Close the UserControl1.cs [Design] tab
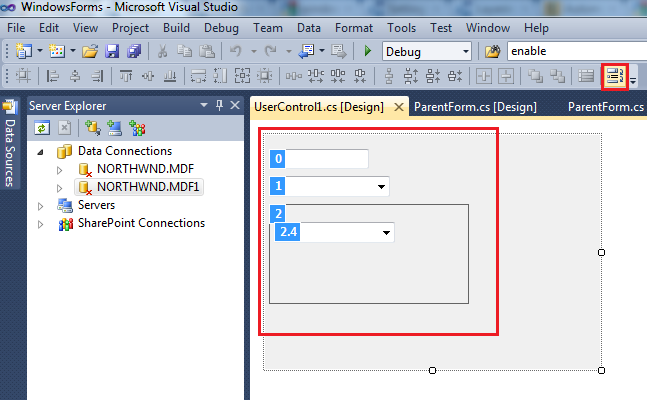 [x=399, y=107]
